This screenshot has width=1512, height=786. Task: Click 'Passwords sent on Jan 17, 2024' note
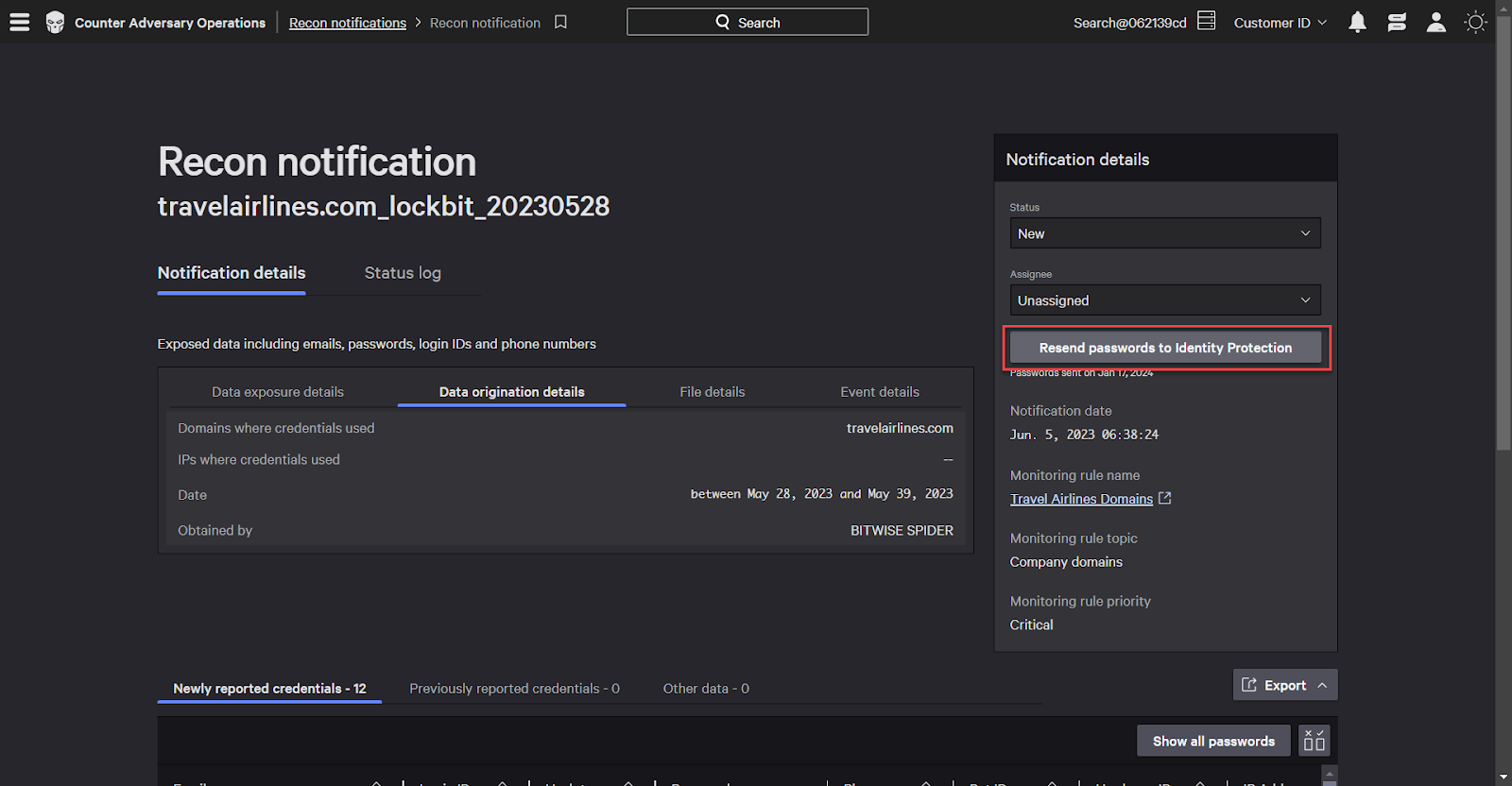(1081, 373)
